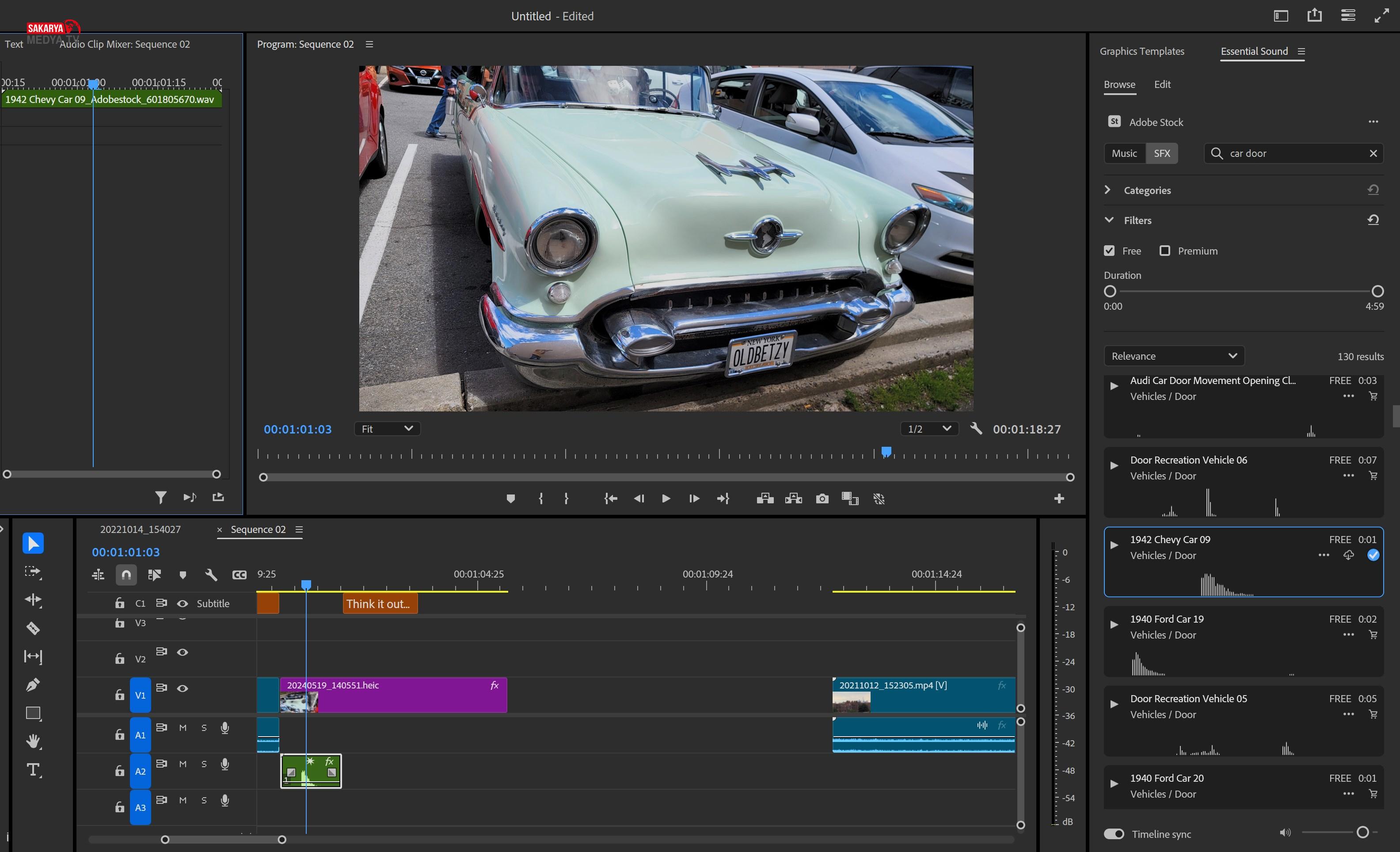Turn off Timeline sync toggle
The width and height of the screenshot is (1400, 852).
pyautogui.click(x=1114, y=834)
